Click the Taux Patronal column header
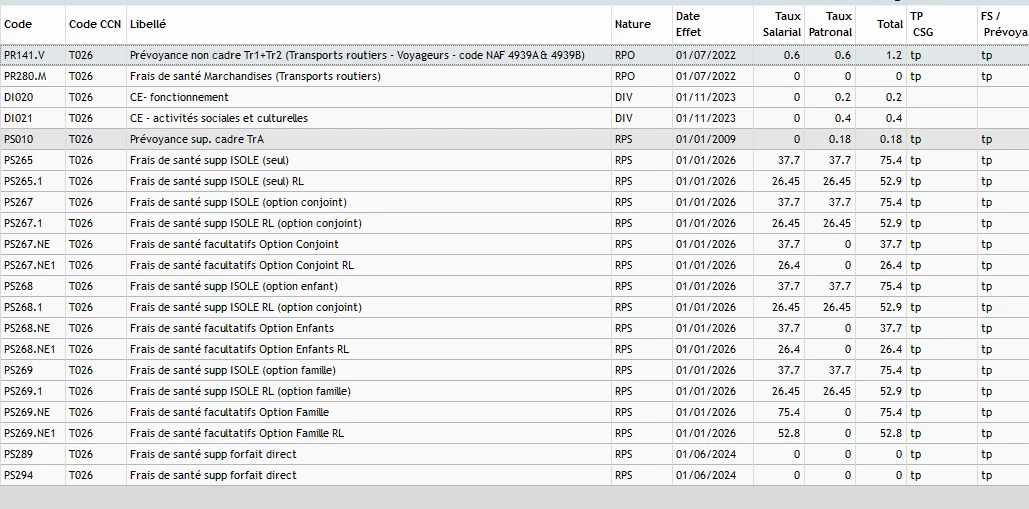This screenshot has height=509, width=1029. (x=830, y=24)
